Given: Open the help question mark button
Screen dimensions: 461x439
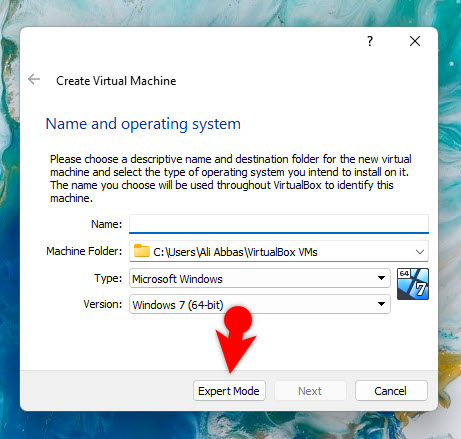Looking at the screenshot, I should 370,41.
